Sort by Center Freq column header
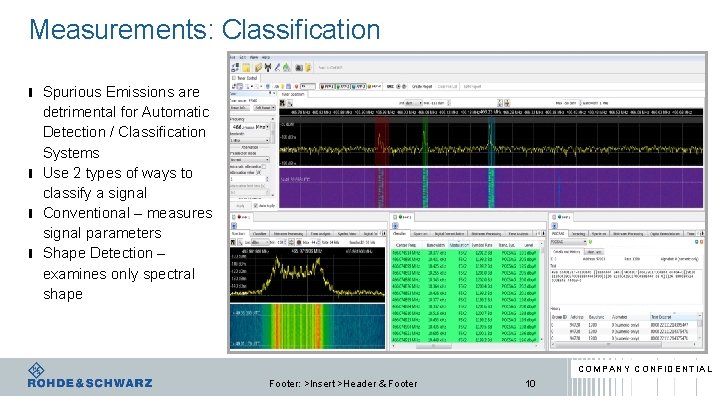The image size is (720, 405). (x=405, y=245)
